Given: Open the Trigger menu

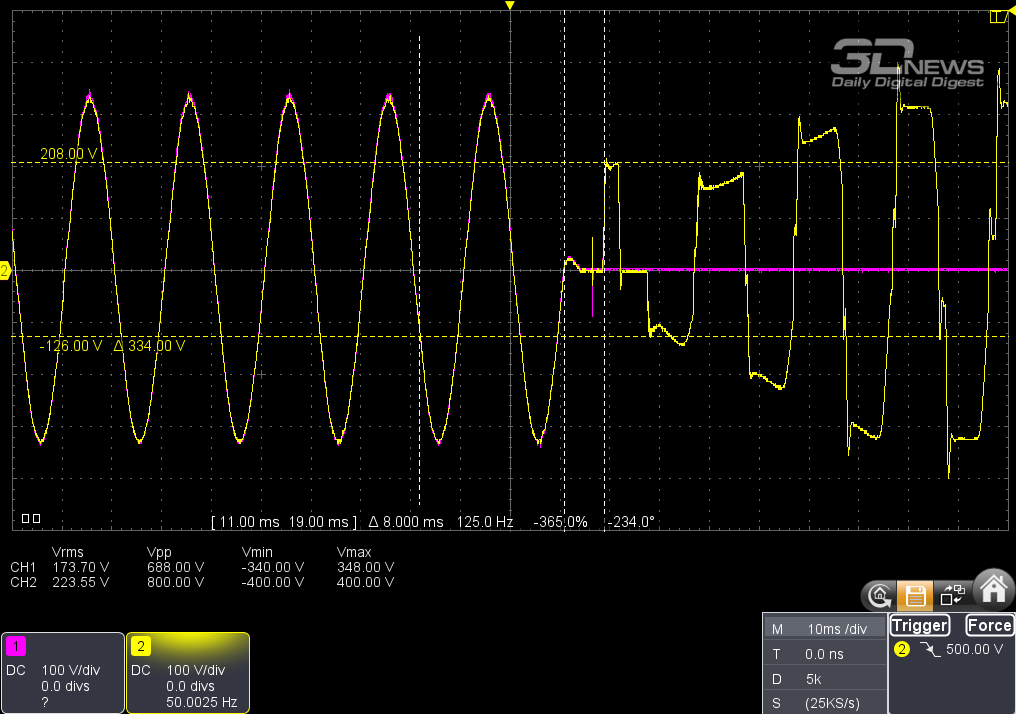Looking at the screenshot, I should pyautogui.click(x=919, y=626).
